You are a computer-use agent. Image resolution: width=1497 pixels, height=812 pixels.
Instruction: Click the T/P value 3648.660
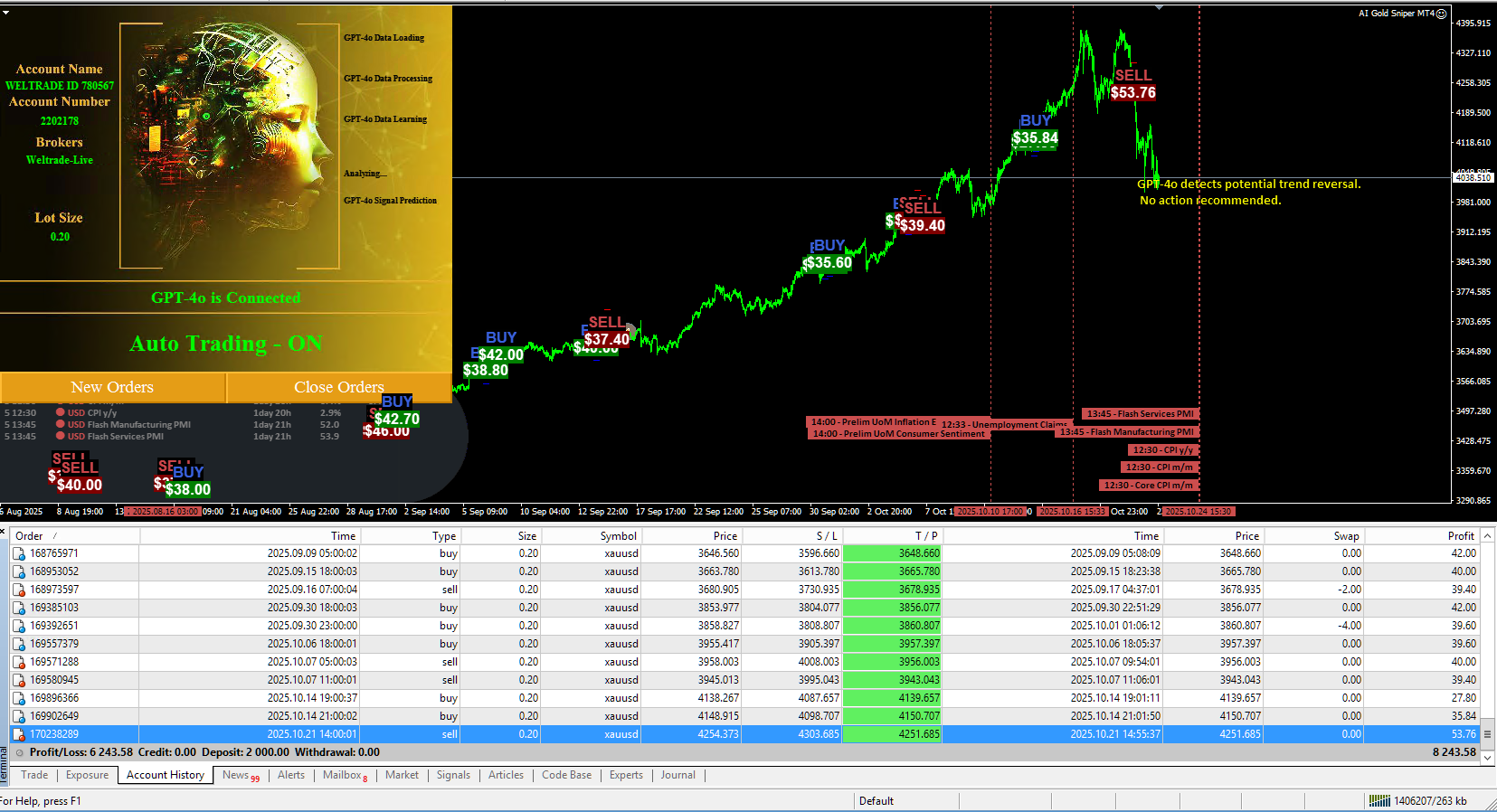pyautogui.click(x=919, y=553)
